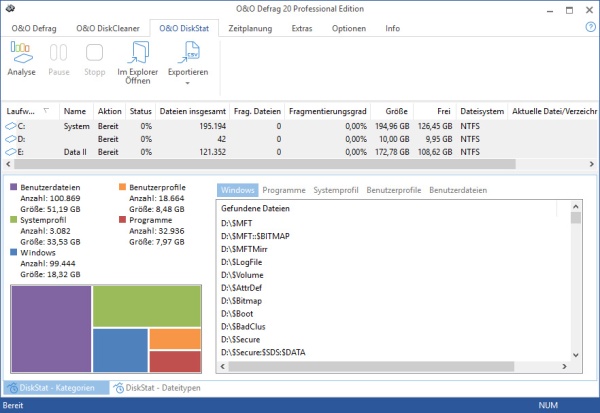Image resolution: width=600 pixels, height=413 pixels.
Task: Switch to O&O DiskCleaner tab
Action: click(x=108, y=28)
